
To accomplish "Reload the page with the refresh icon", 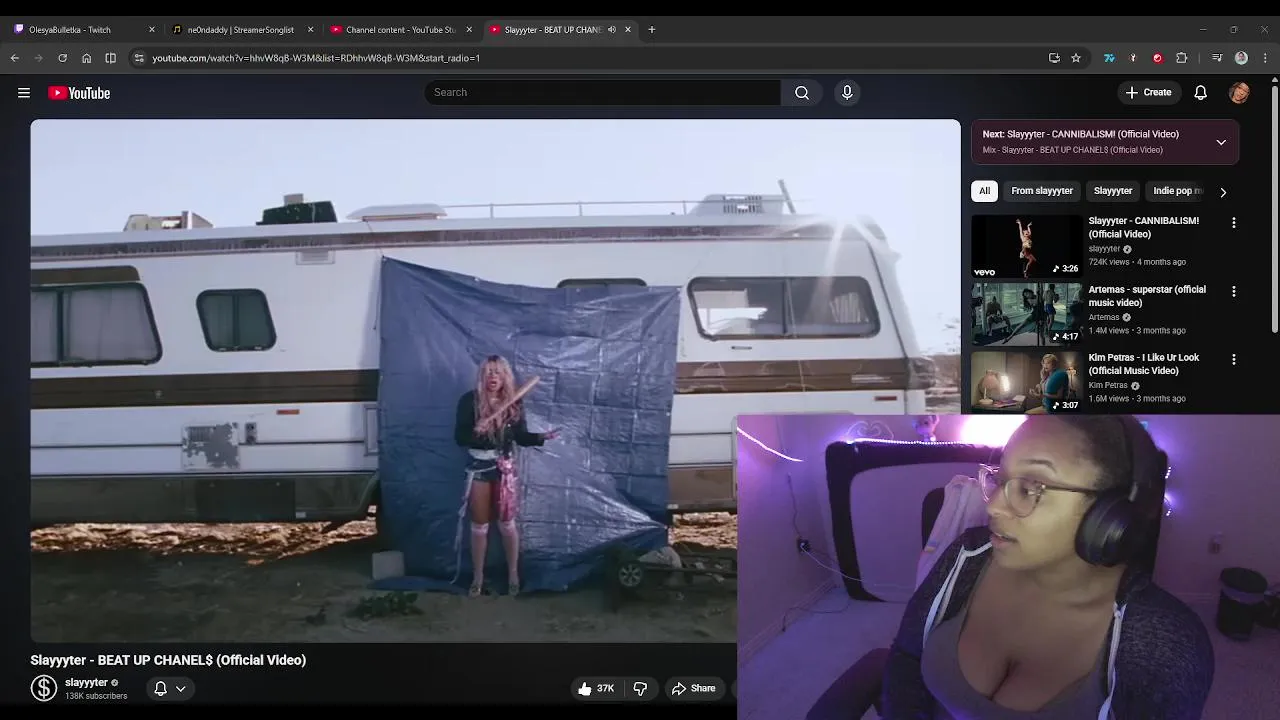I will pos(62,58).
